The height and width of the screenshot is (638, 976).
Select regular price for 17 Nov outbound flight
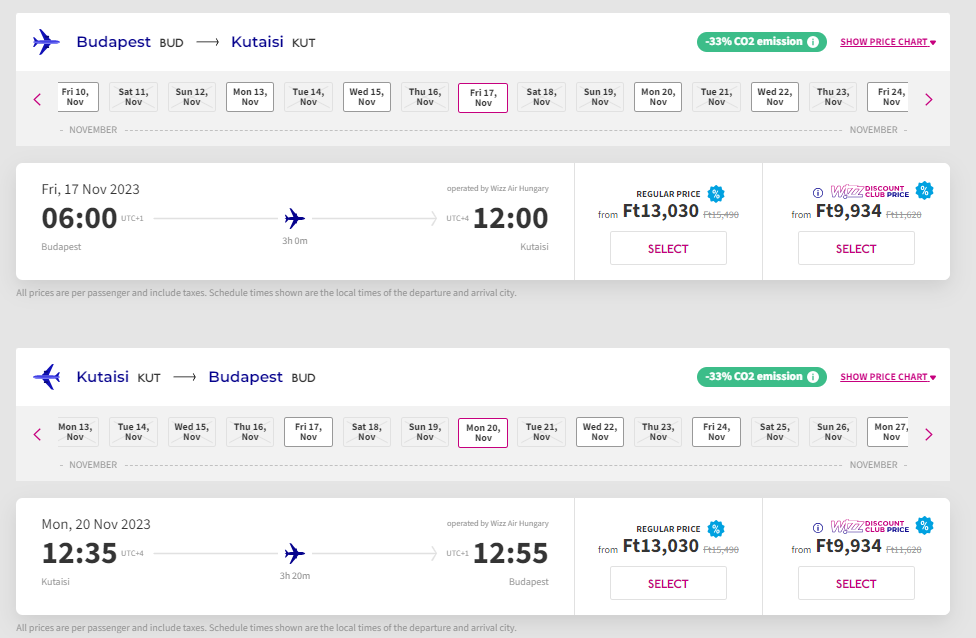point(668,249)
